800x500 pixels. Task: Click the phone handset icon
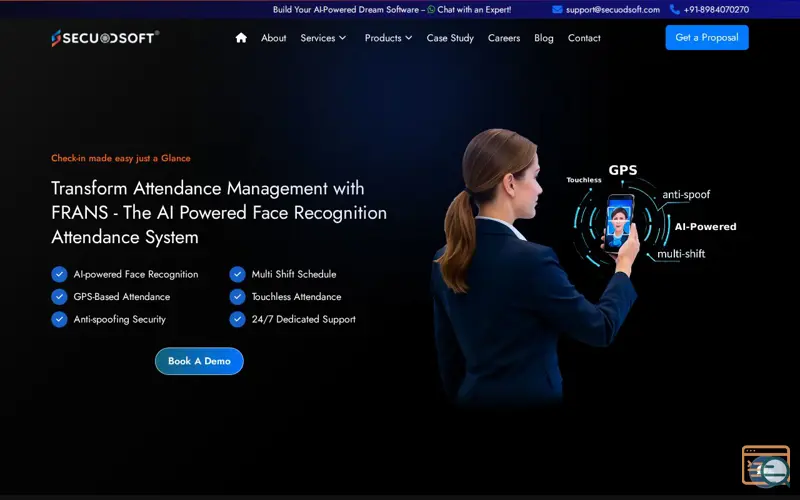674,9
